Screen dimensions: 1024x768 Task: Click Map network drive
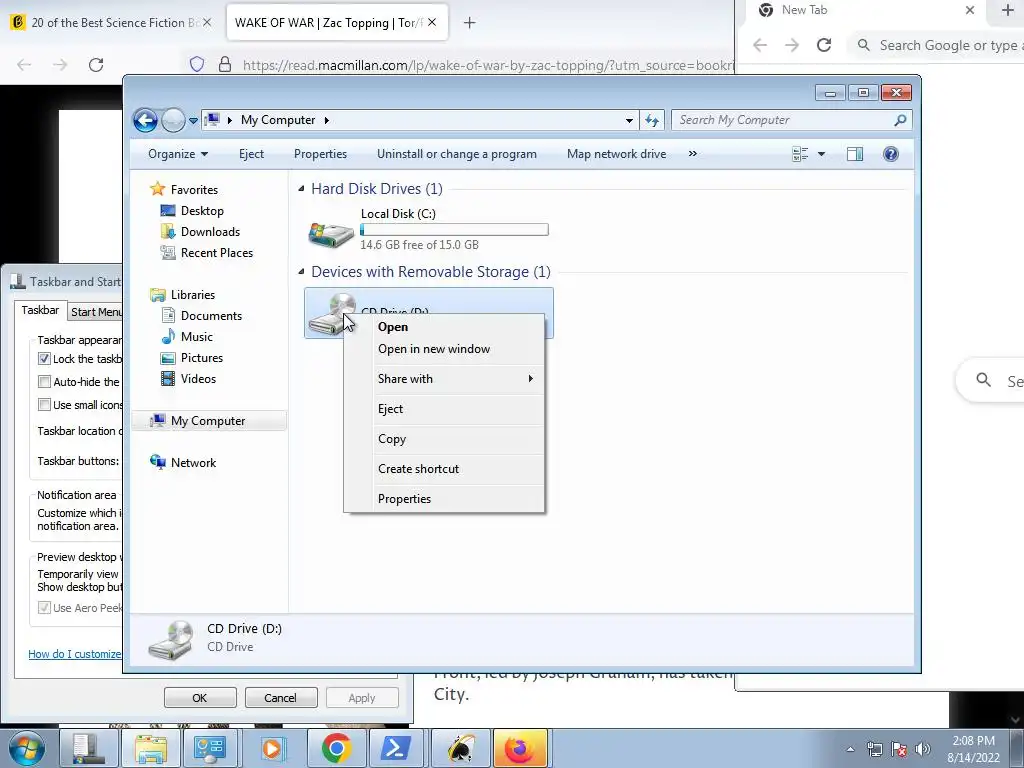[x=616, y=154]
